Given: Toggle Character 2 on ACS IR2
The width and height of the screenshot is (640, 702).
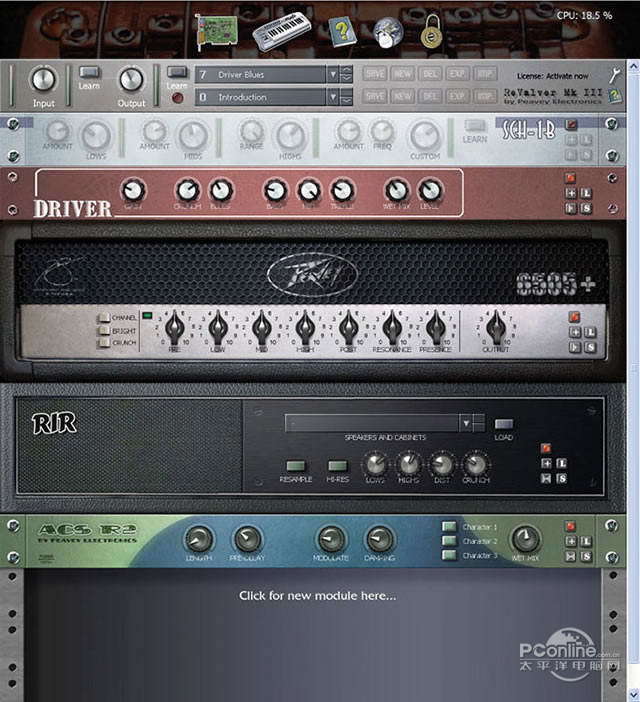Looking at the screenshot, I should tap(449, 541).
